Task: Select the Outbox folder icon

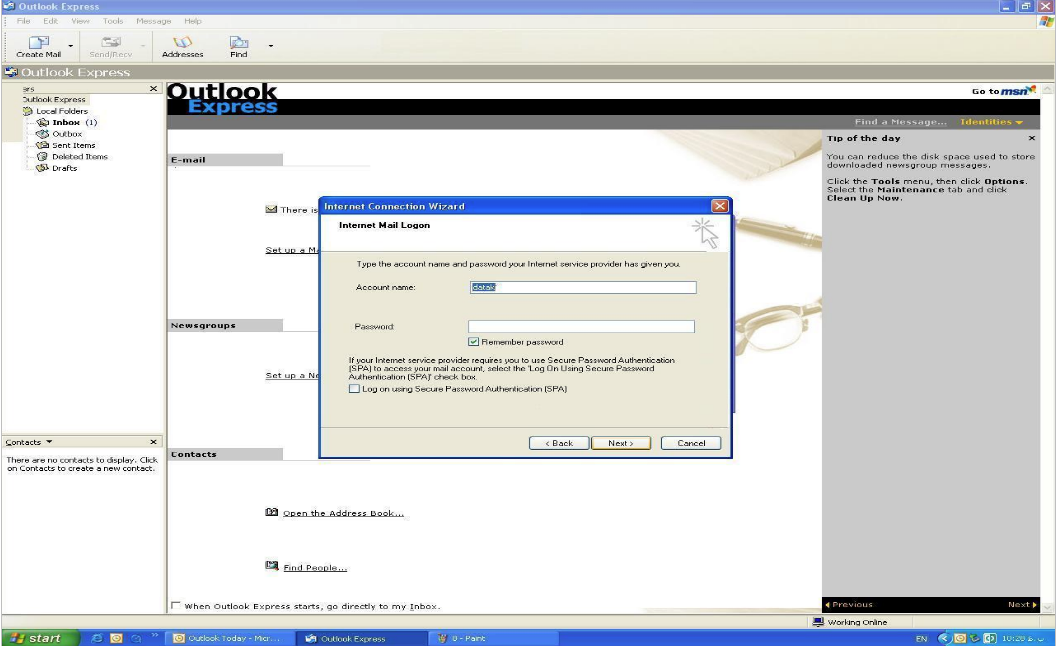Action: [x=43, y=134]
